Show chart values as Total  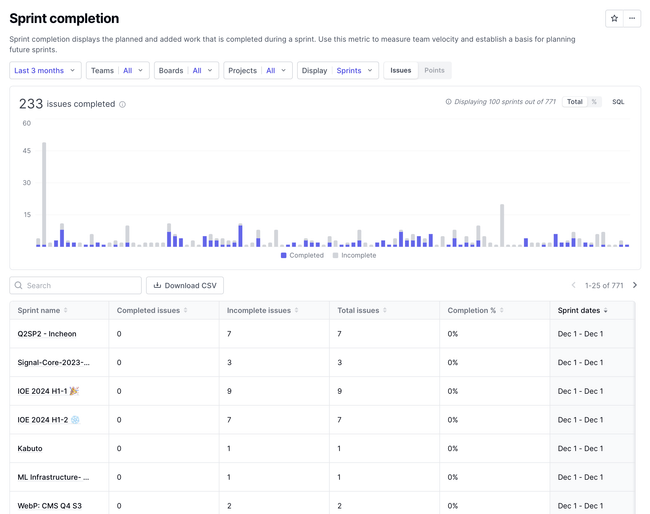click(575, 102)
